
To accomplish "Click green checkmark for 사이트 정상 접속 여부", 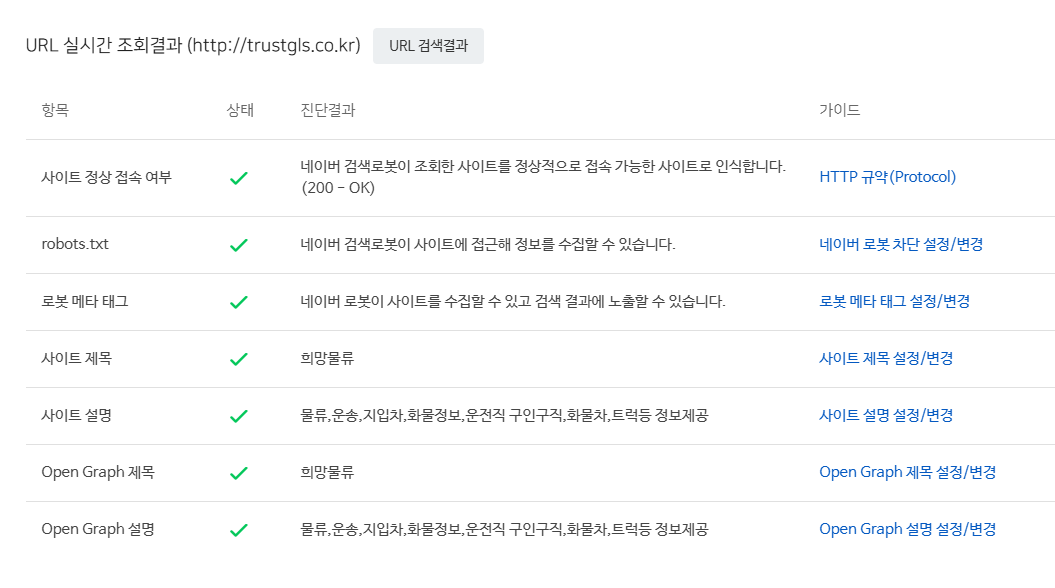I will tap(239, 178).
